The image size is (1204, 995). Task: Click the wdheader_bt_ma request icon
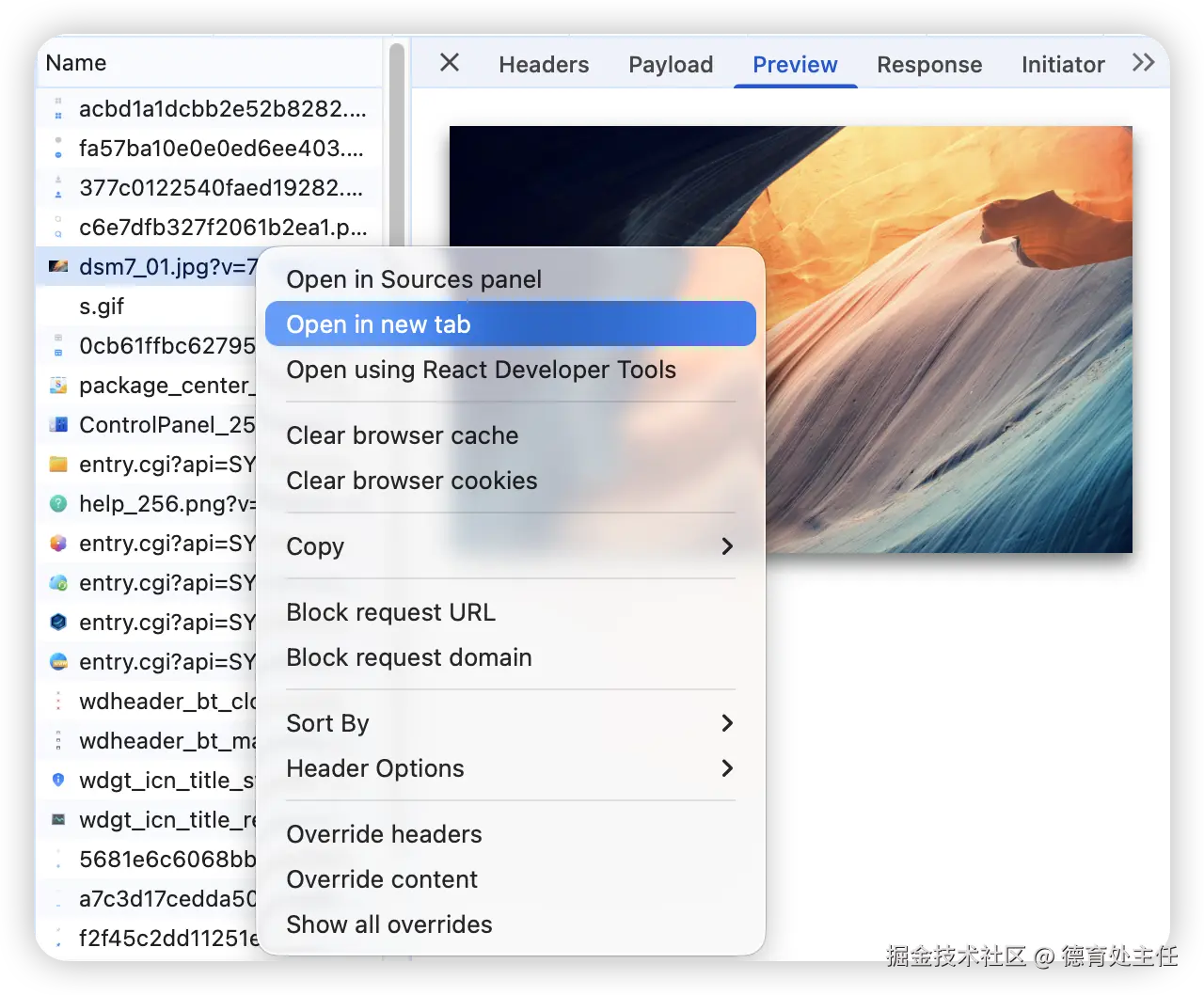coord(58,741)
